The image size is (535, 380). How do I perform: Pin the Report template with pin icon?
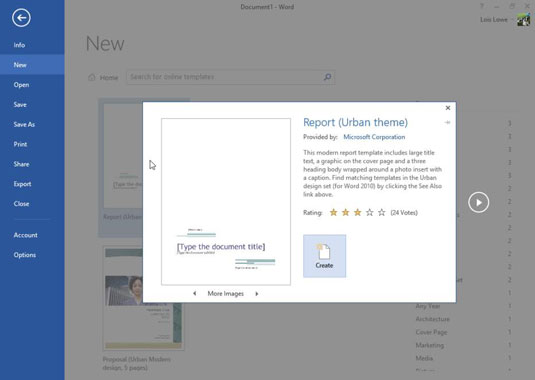447,122
